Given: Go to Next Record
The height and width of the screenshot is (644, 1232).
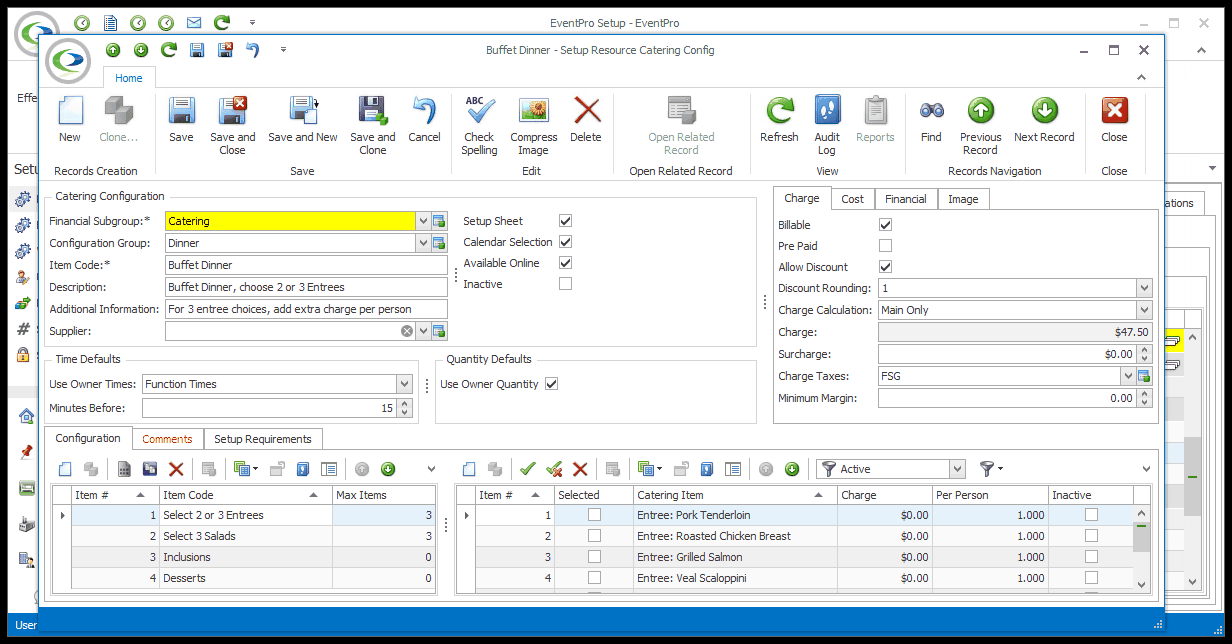Looking at the screenshot, I should click(x=1044, y=120).
